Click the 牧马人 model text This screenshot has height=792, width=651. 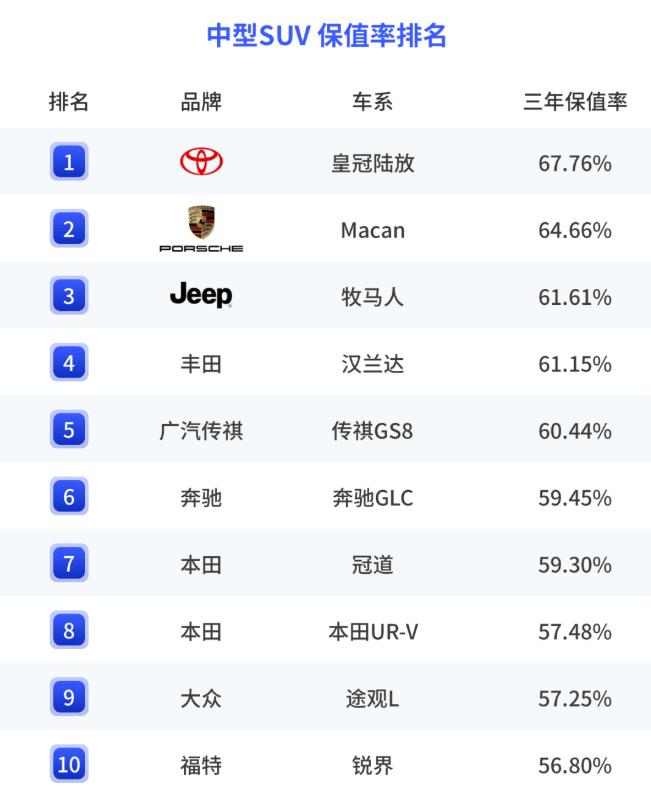click(372, 297)
